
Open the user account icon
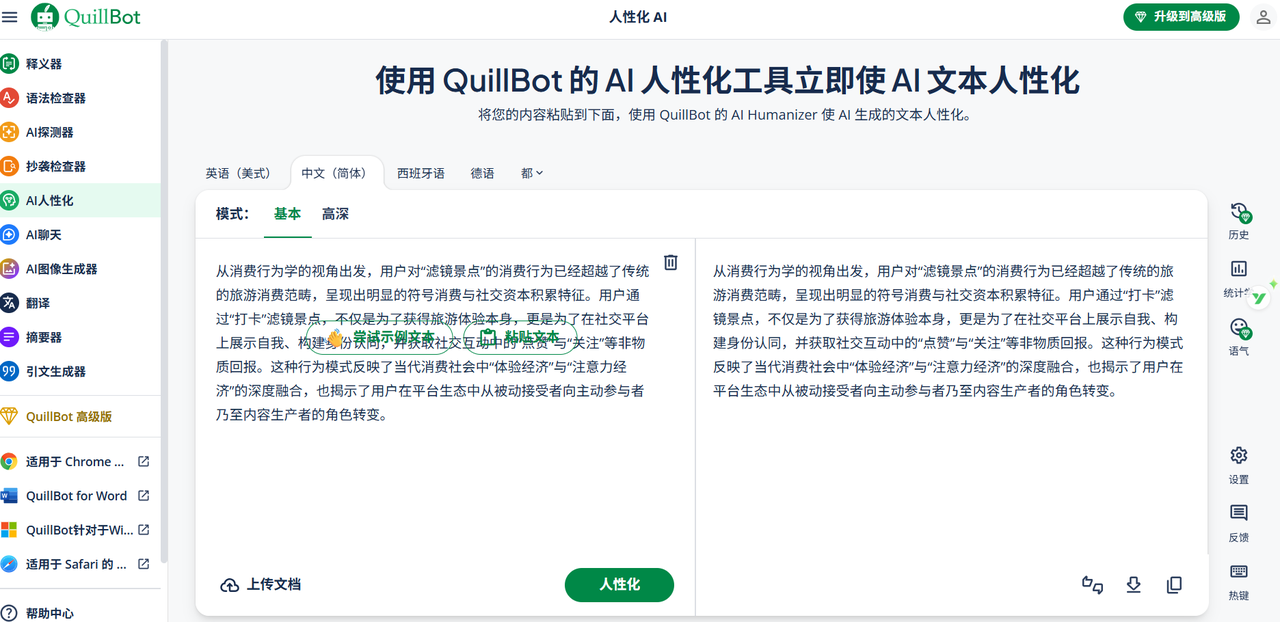(x=1263, y=17)
